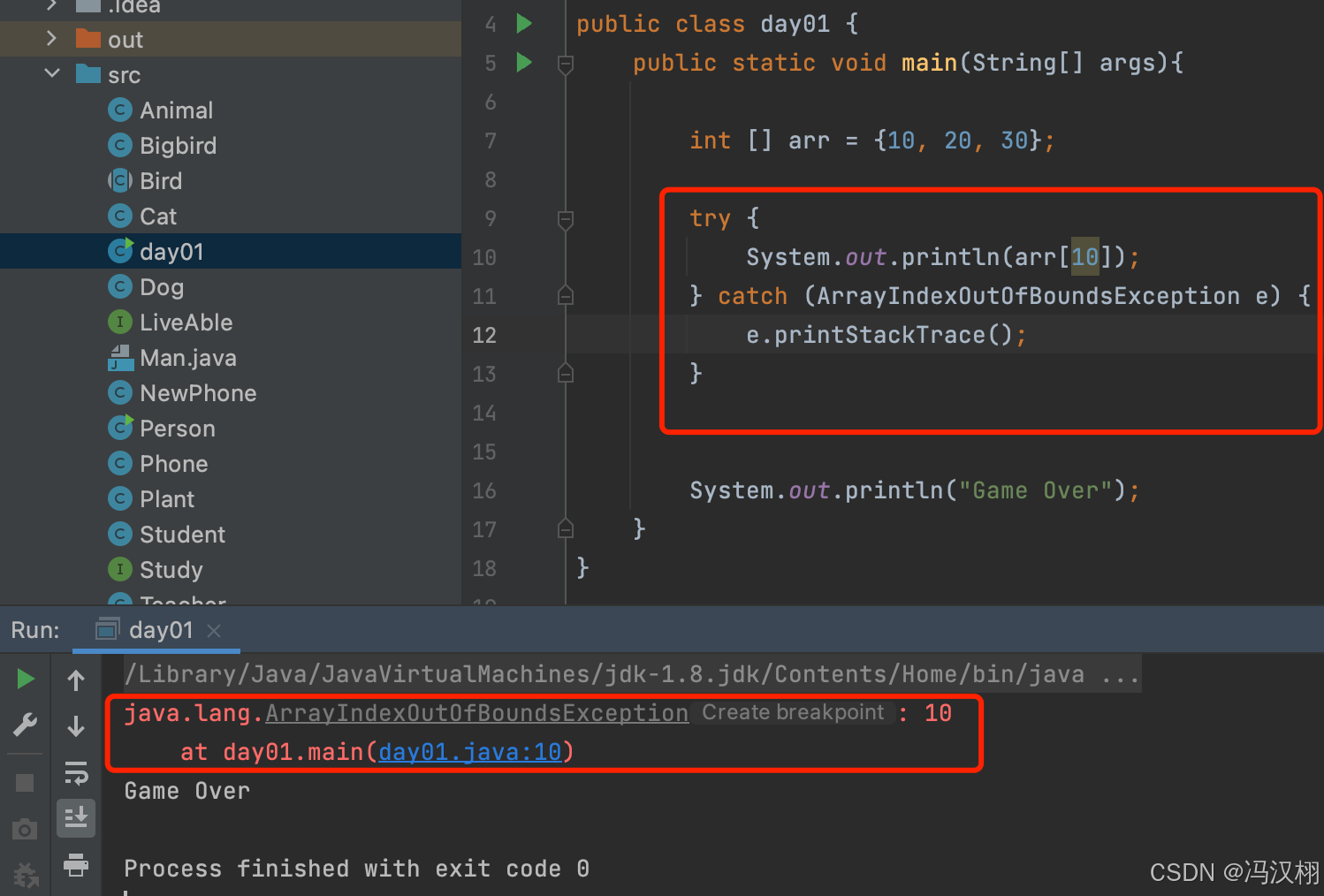Viewport: 1324px width, 896px height.
Task: Click 'Process finished with exit code 0'
Action: click(x=356, y=869)
